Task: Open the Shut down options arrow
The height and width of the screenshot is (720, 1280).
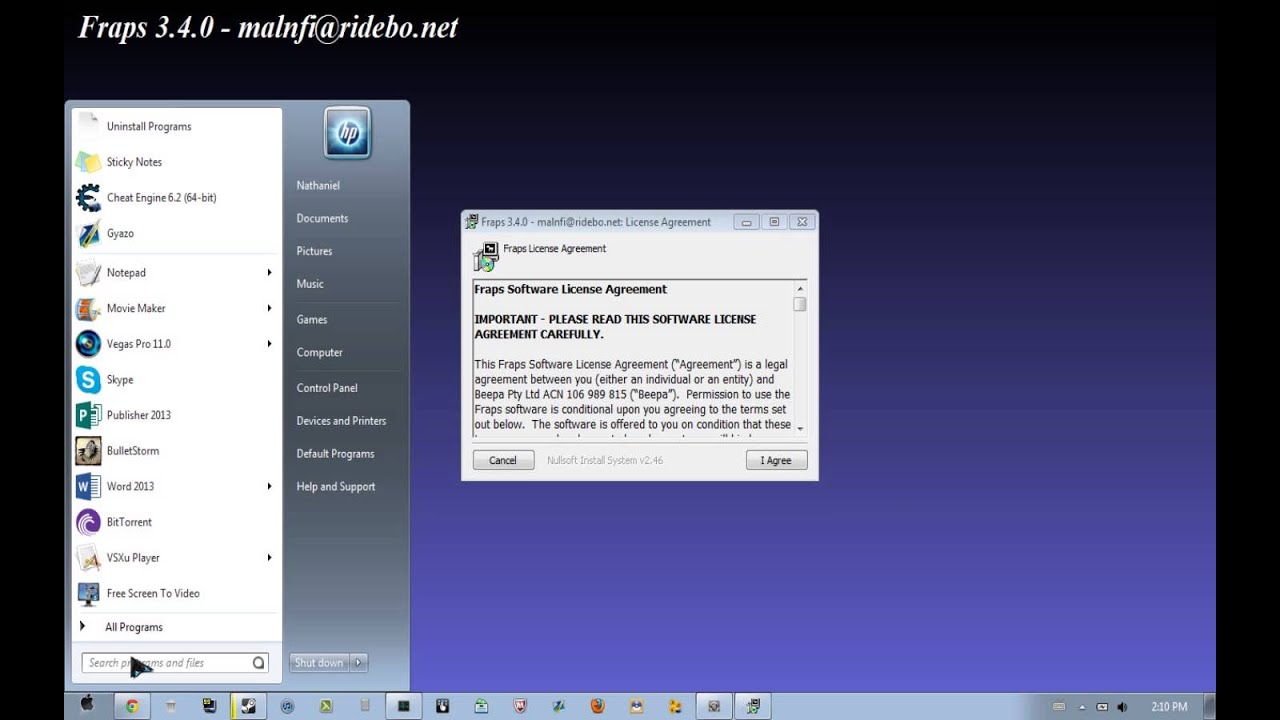Action: point(359,663)
